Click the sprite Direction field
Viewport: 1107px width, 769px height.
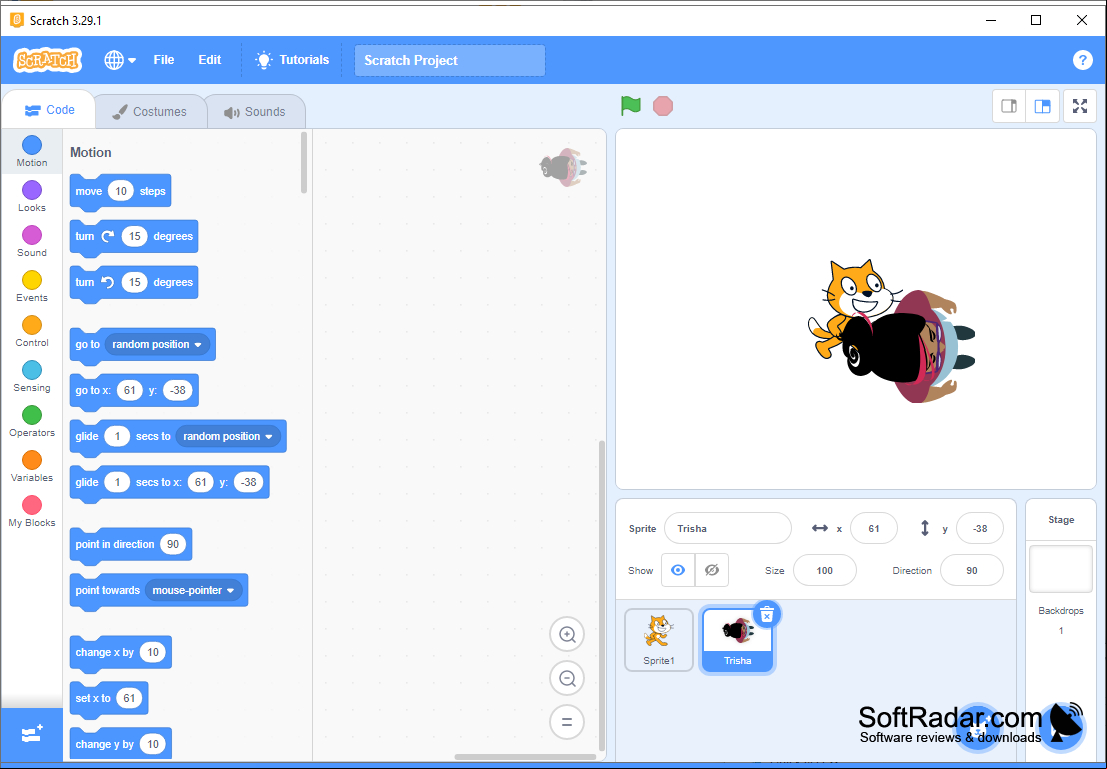pos(971,571)
